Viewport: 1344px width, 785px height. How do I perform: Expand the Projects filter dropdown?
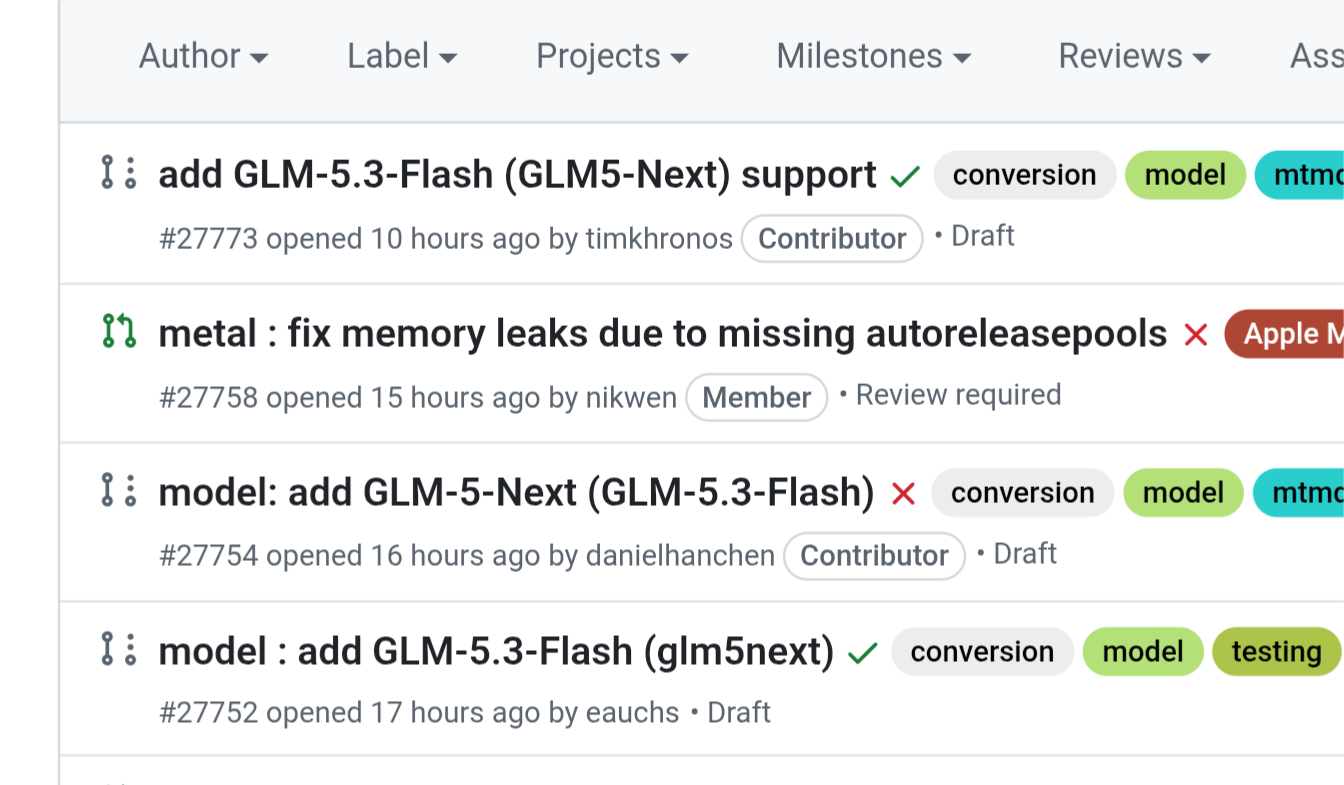tap(612, 56)
